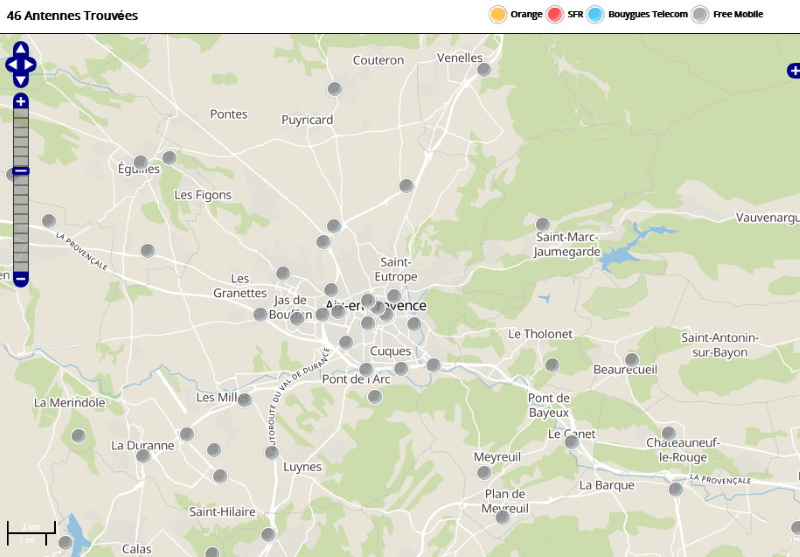Click the Free Mobile grey circle
The width and height of the screenshot is (800, 557).
[701, 14]
